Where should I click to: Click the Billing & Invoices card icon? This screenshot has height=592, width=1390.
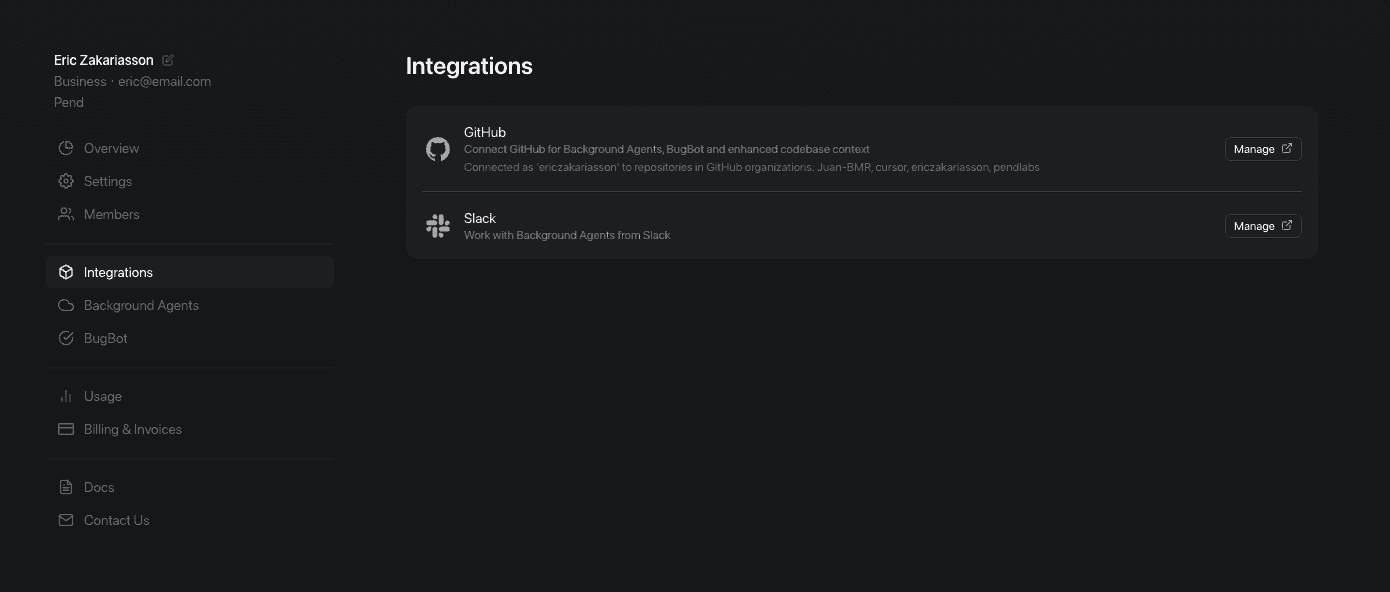pyautogui.click(x=65, y=429)
